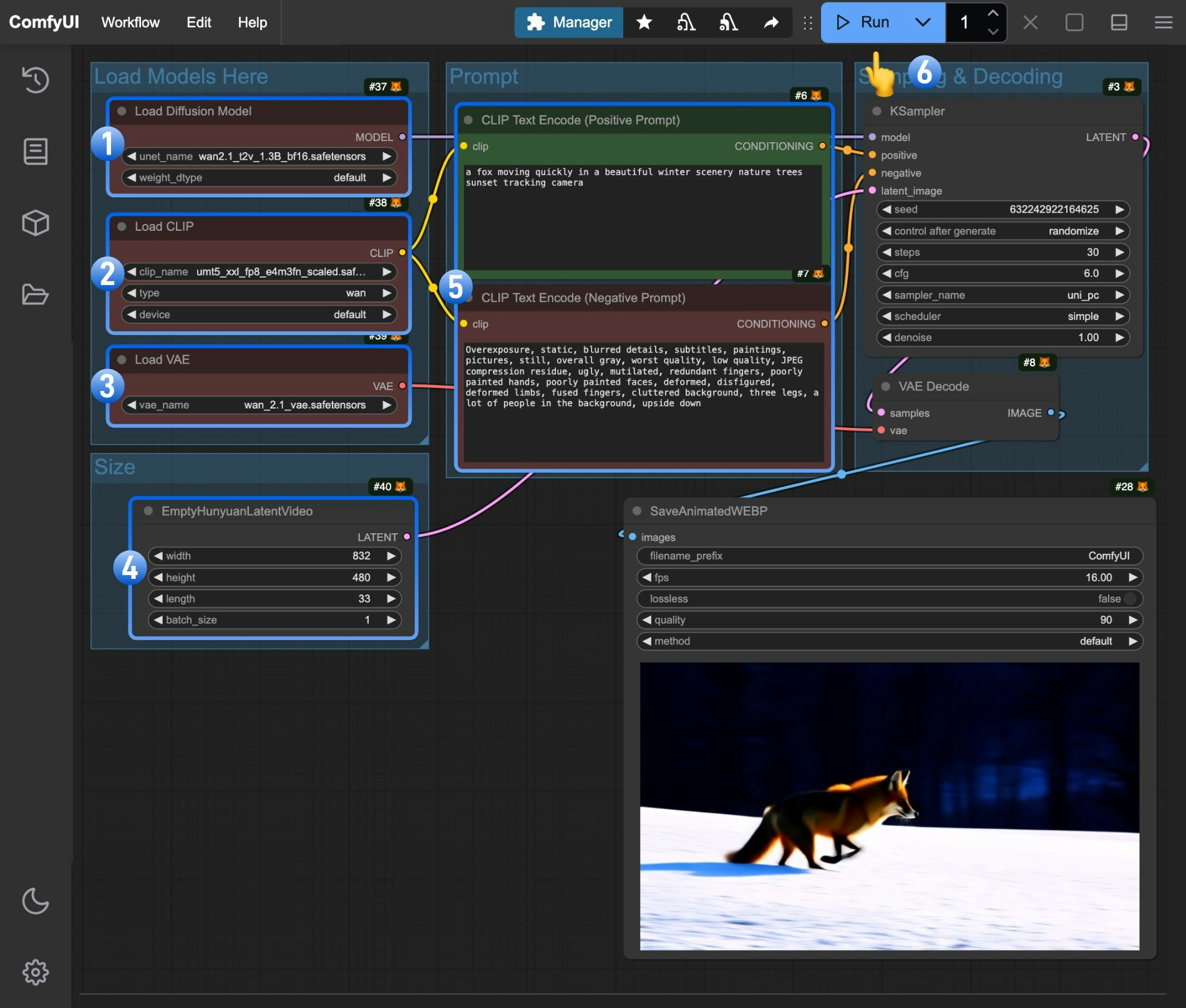Open Settings via the gear icon
This screenshot has height=1008, width=1186.
click(x=36, y=971)
